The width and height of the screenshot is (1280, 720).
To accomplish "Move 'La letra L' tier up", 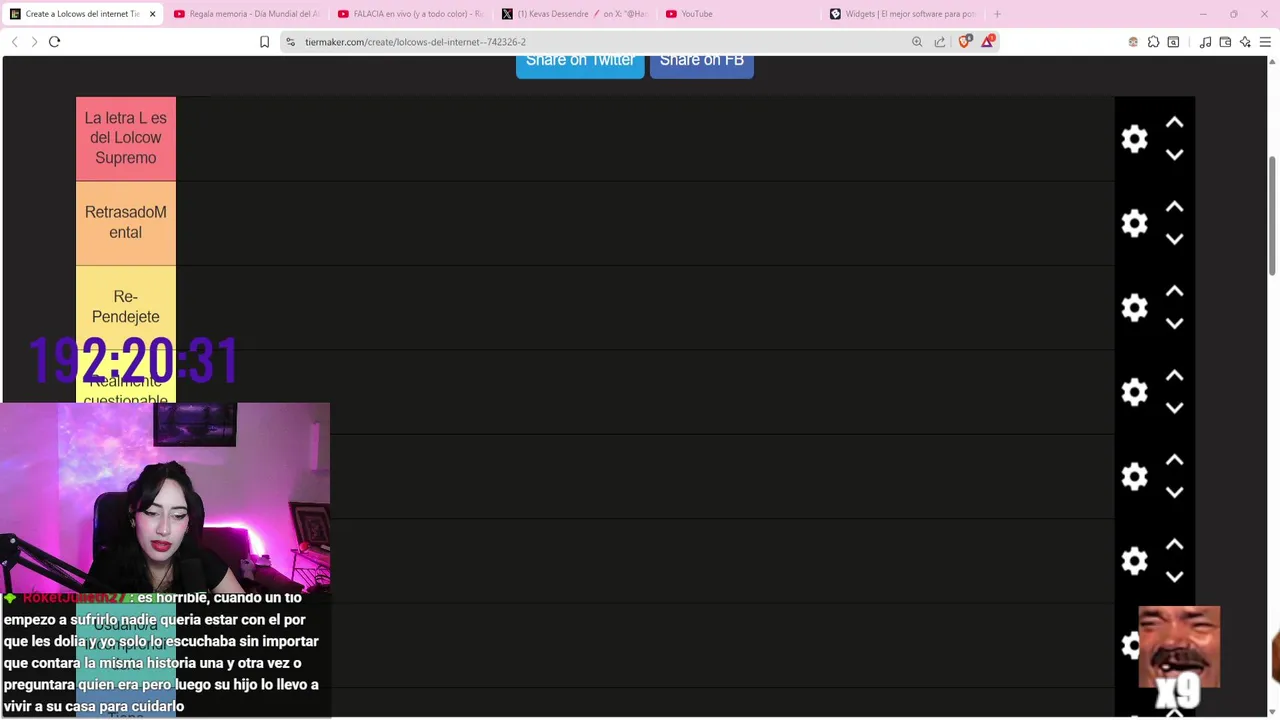I will tap(1175, 123).
